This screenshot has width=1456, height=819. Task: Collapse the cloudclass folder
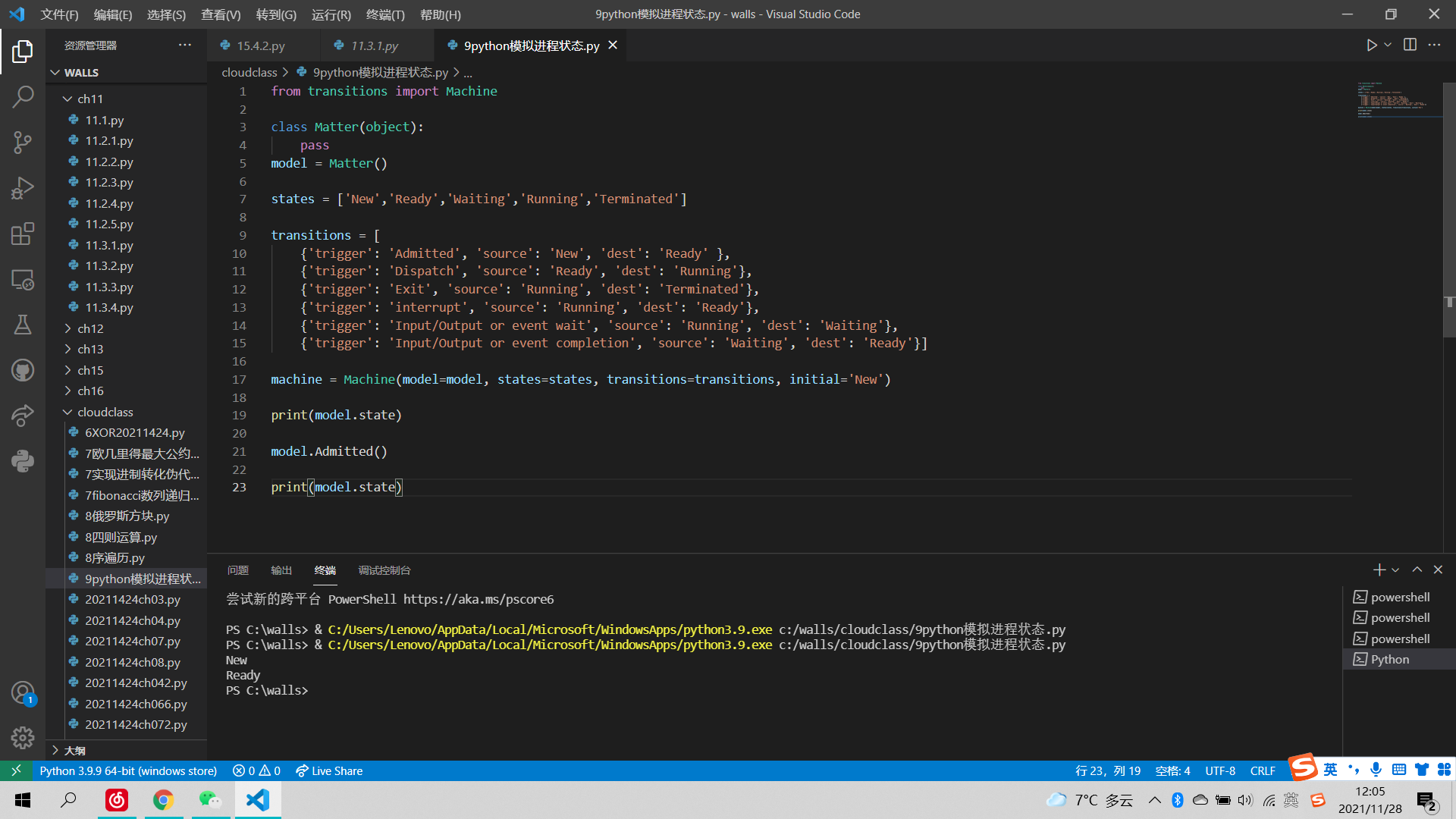click(x=105, y=412)
